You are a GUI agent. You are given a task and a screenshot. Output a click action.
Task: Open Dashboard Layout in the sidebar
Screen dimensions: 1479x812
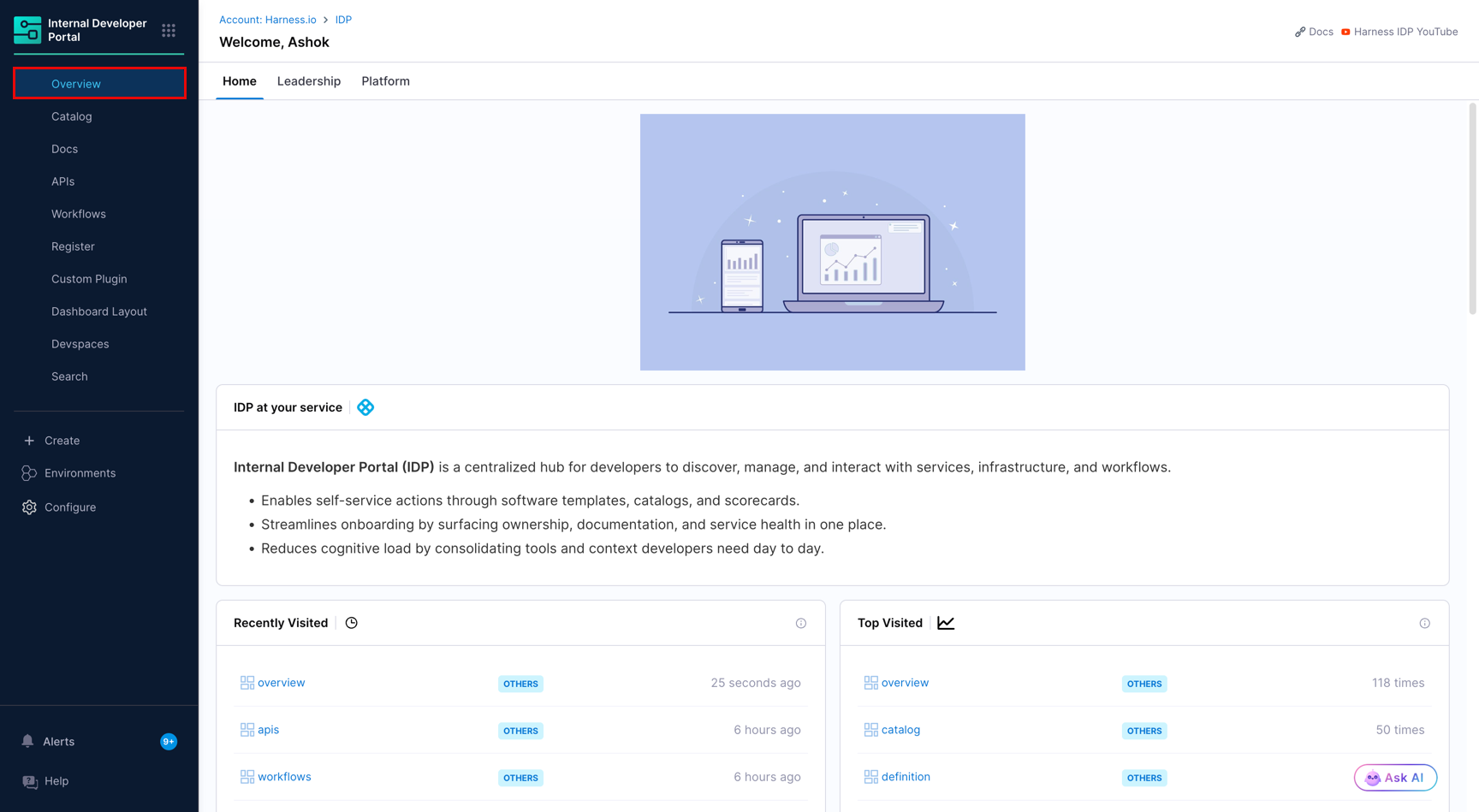[99, 311]
